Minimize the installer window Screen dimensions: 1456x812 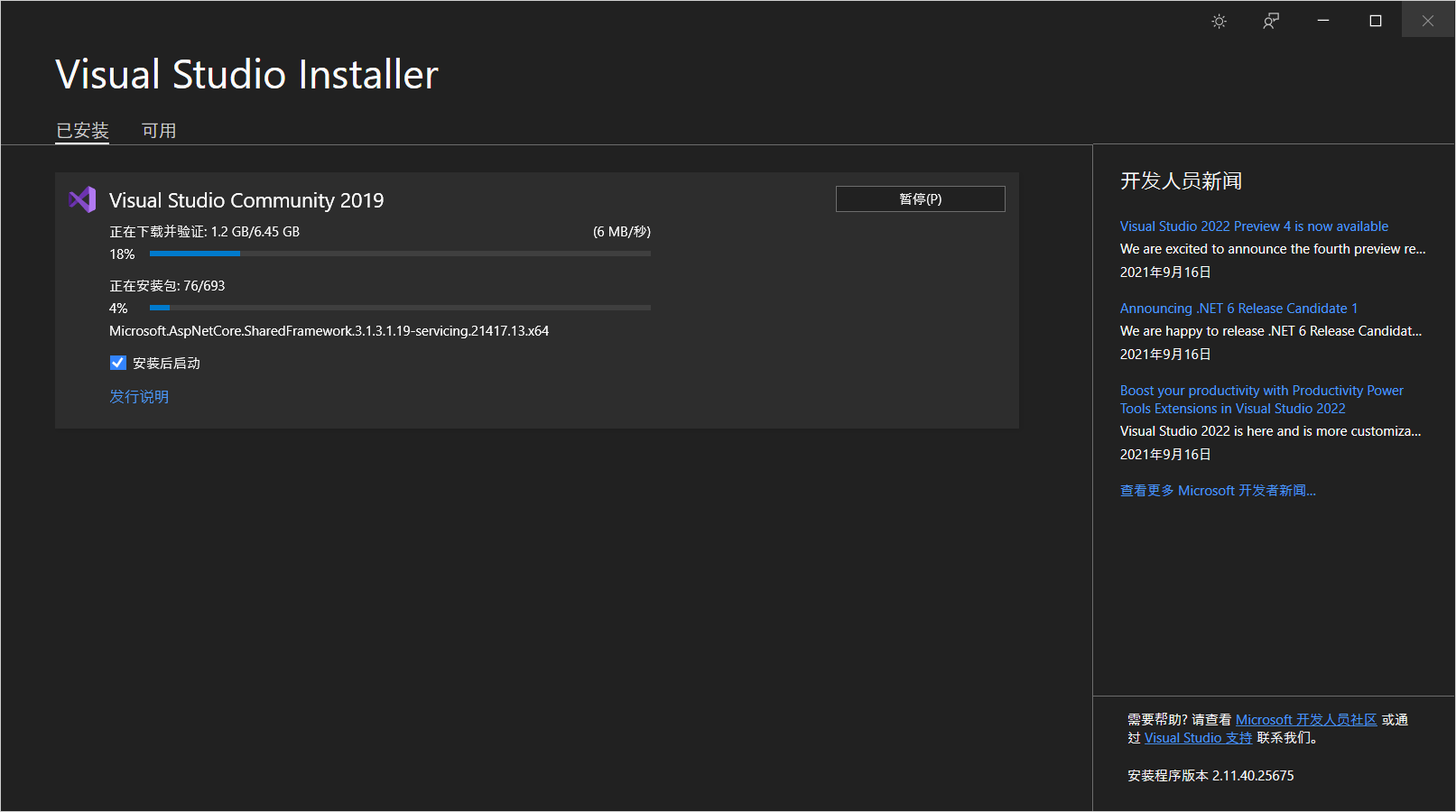(1323, 20)
